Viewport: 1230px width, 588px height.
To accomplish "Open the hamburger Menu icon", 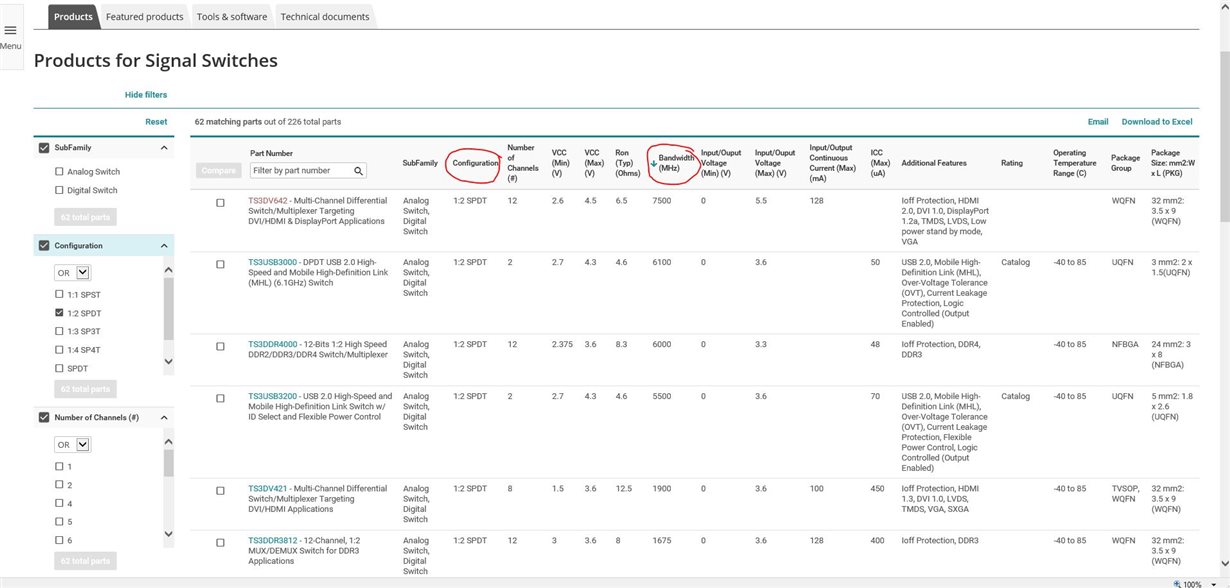I will pyautogui.click(x=10, y=30).
